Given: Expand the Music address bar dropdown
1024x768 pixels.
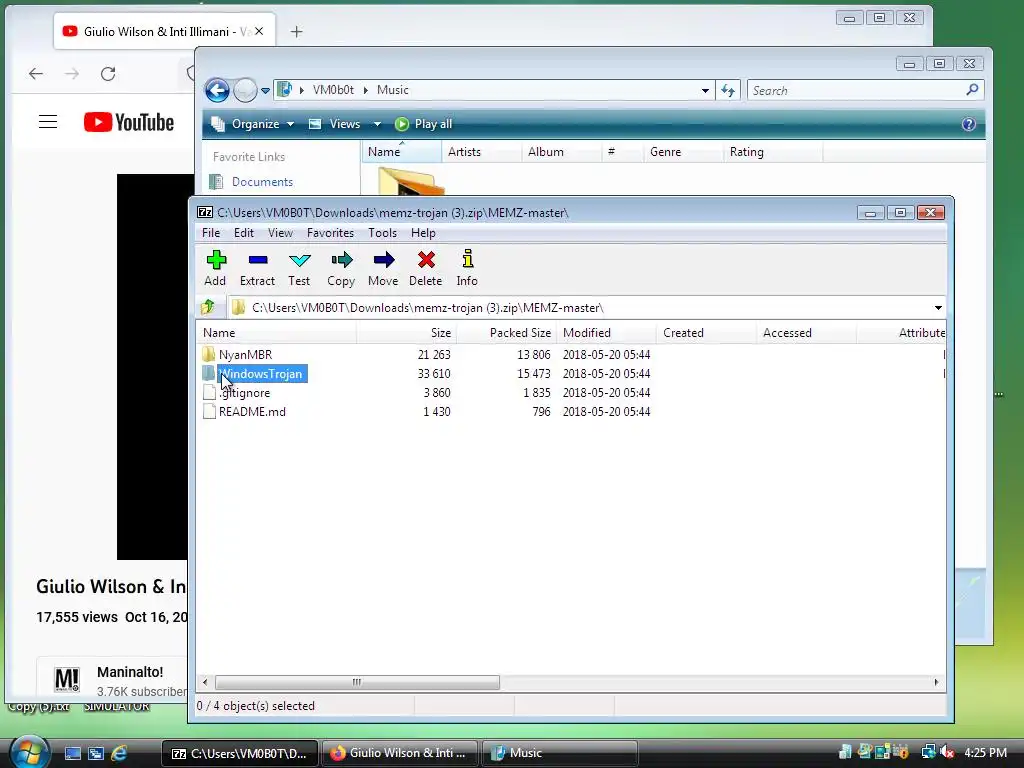Looking at the screenshot, I should (705, 91).
